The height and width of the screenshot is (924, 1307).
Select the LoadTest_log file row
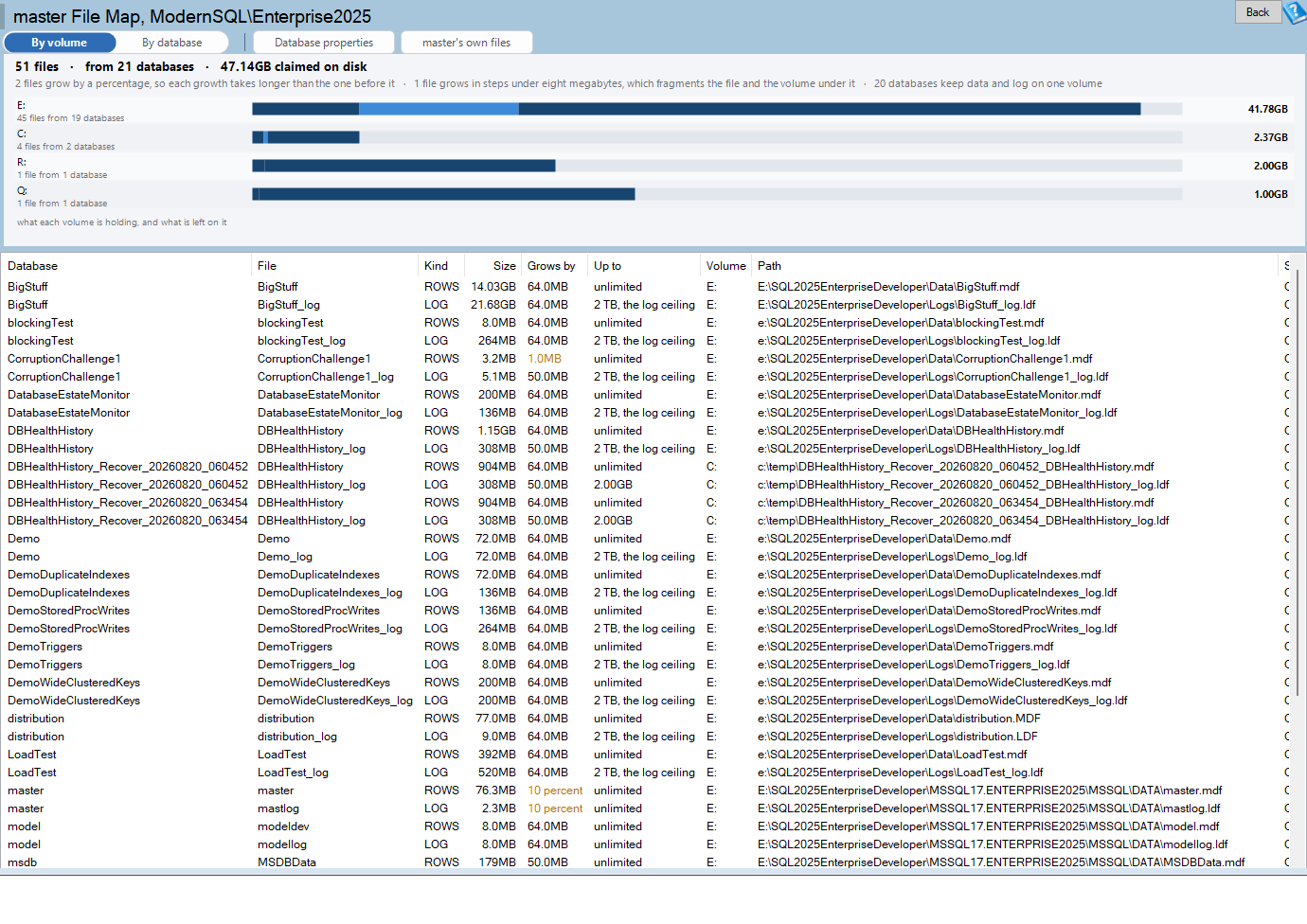click(x=644, y=773)
